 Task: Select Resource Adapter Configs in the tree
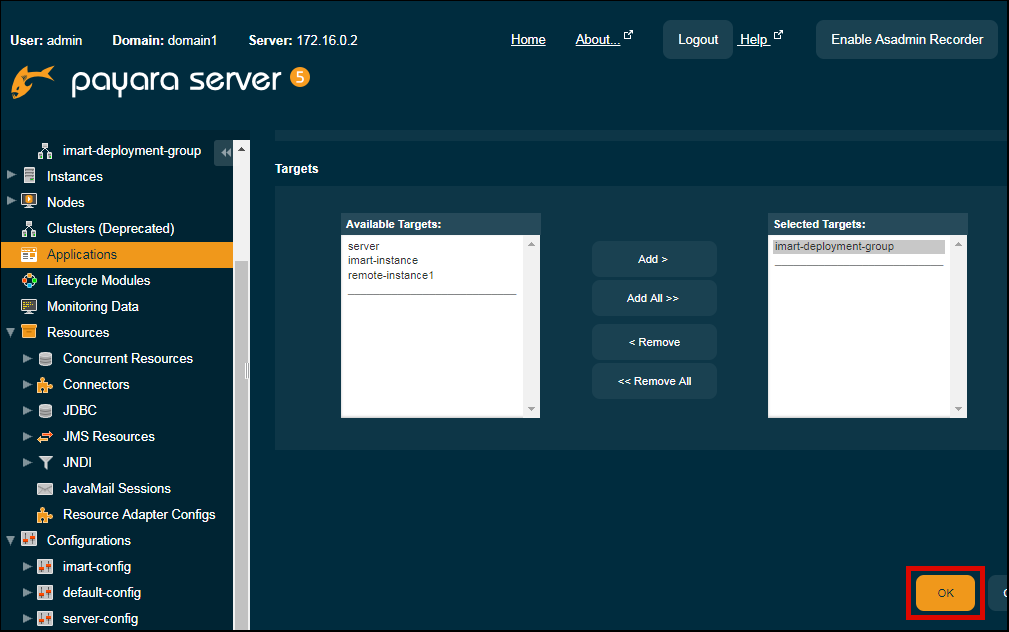(x=139, y=514)
